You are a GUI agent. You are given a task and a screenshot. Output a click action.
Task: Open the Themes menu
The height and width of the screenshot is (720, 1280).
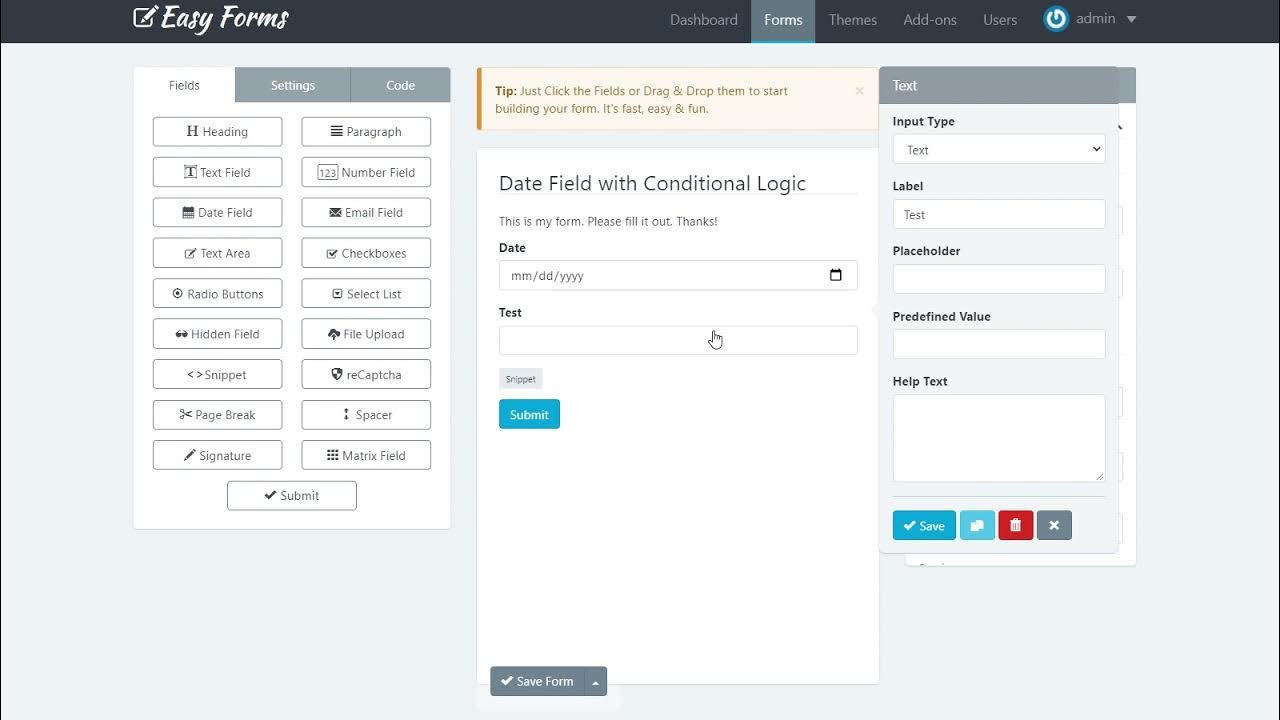(x=852, y=20)
